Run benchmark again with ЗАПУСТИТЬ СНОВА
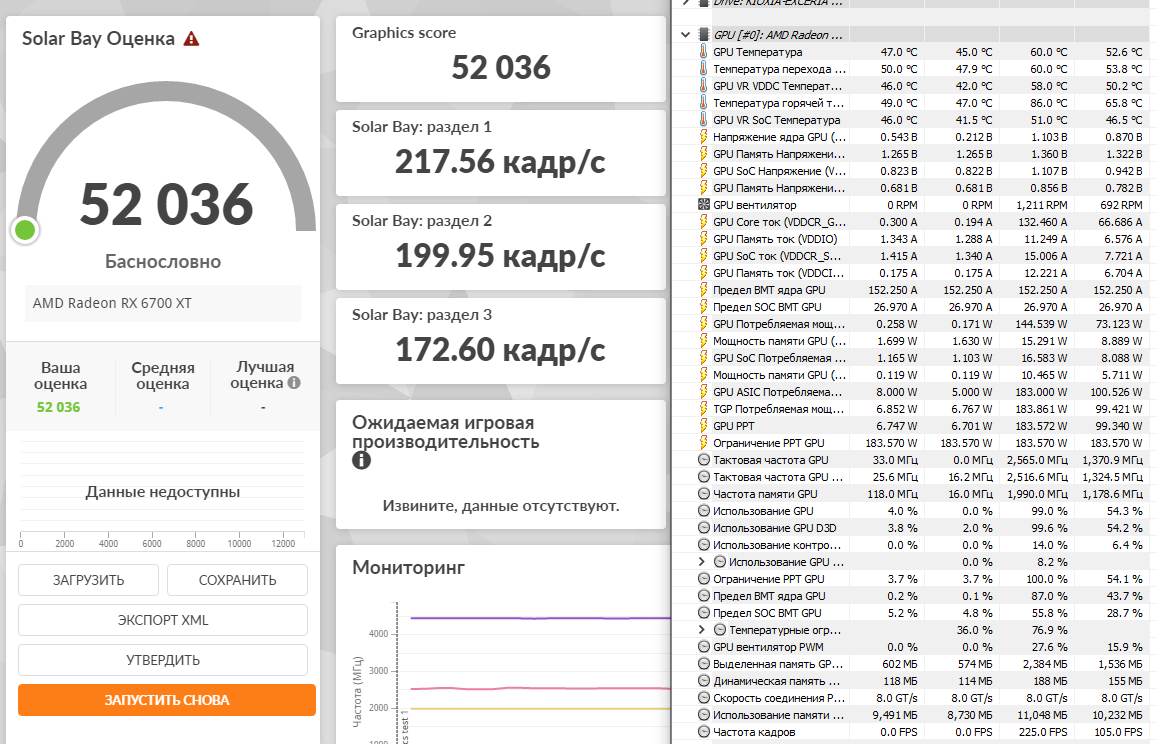 coord(167,700)
